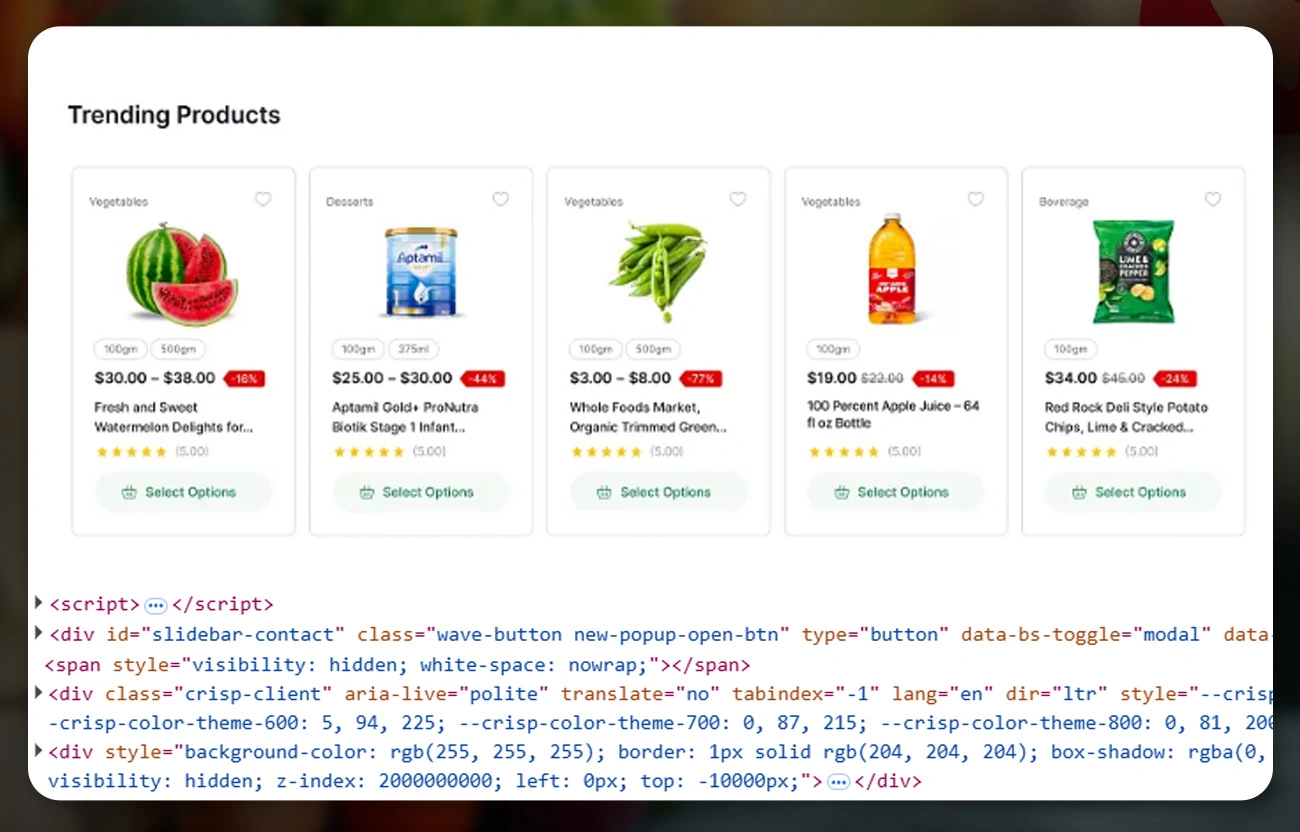Viewport: 1300px width, 832px height.
Task: Click the struck-through $45.00 price
Action: (x=1123, y=379)
